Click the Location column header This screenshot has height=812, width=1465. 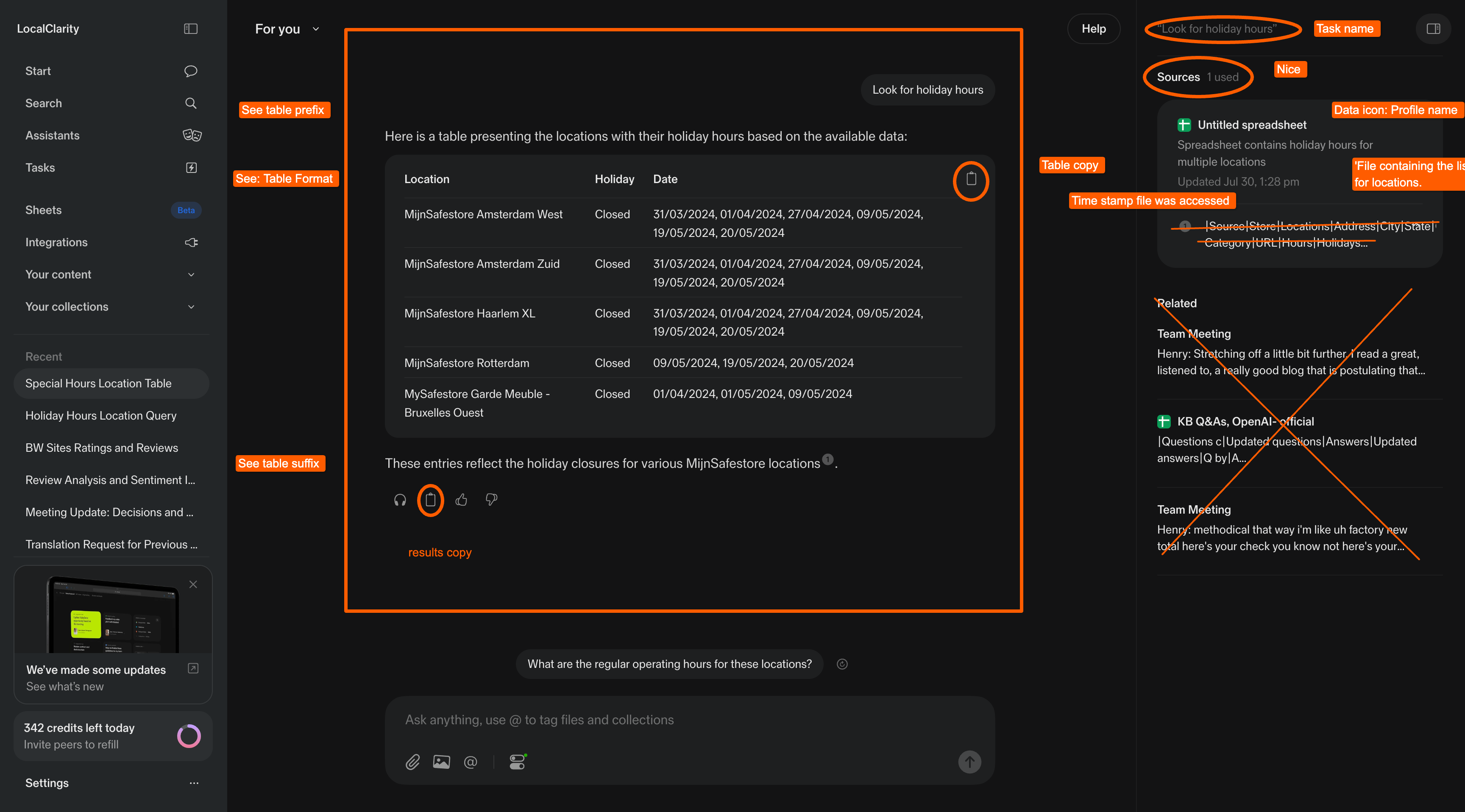tap(426, 179)
